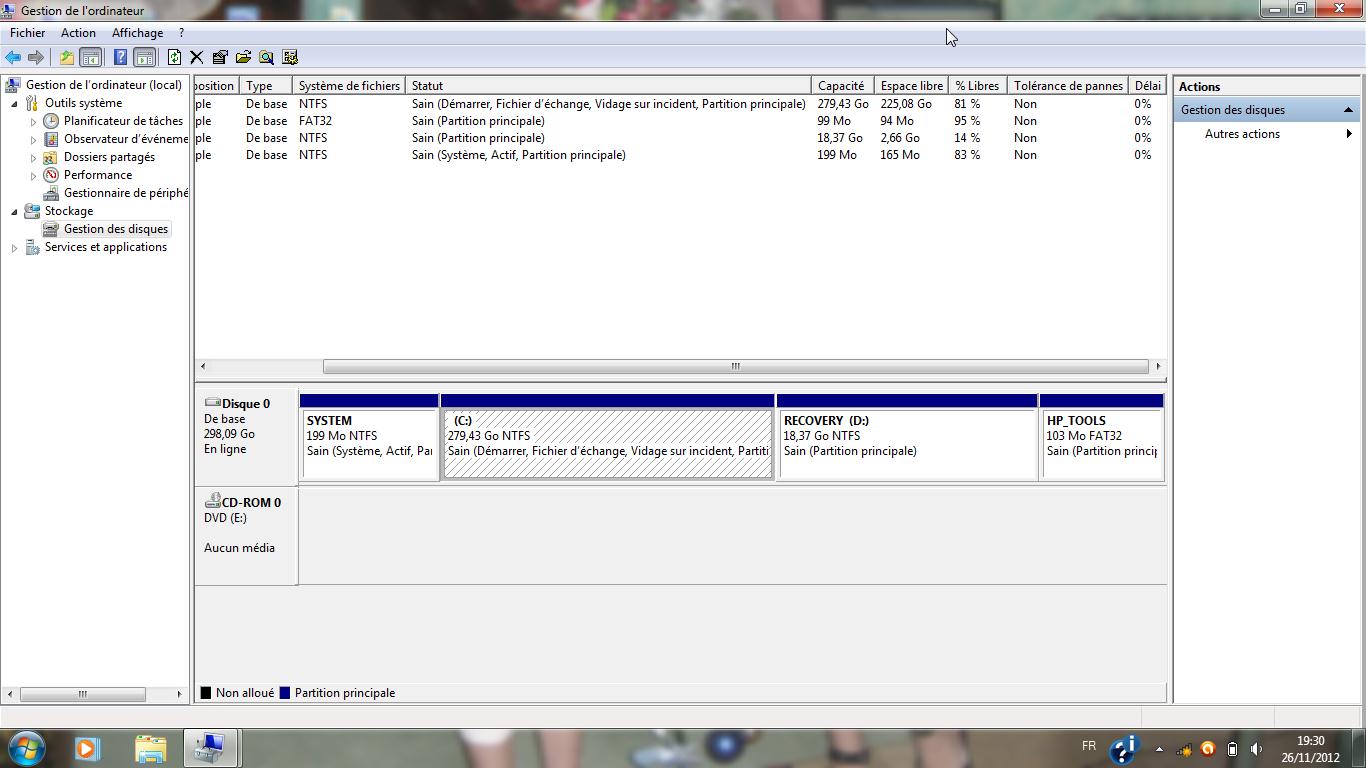This screenshot has width=1366, height=768.
Task: Open the ? help menu
Action: point(181,33)
